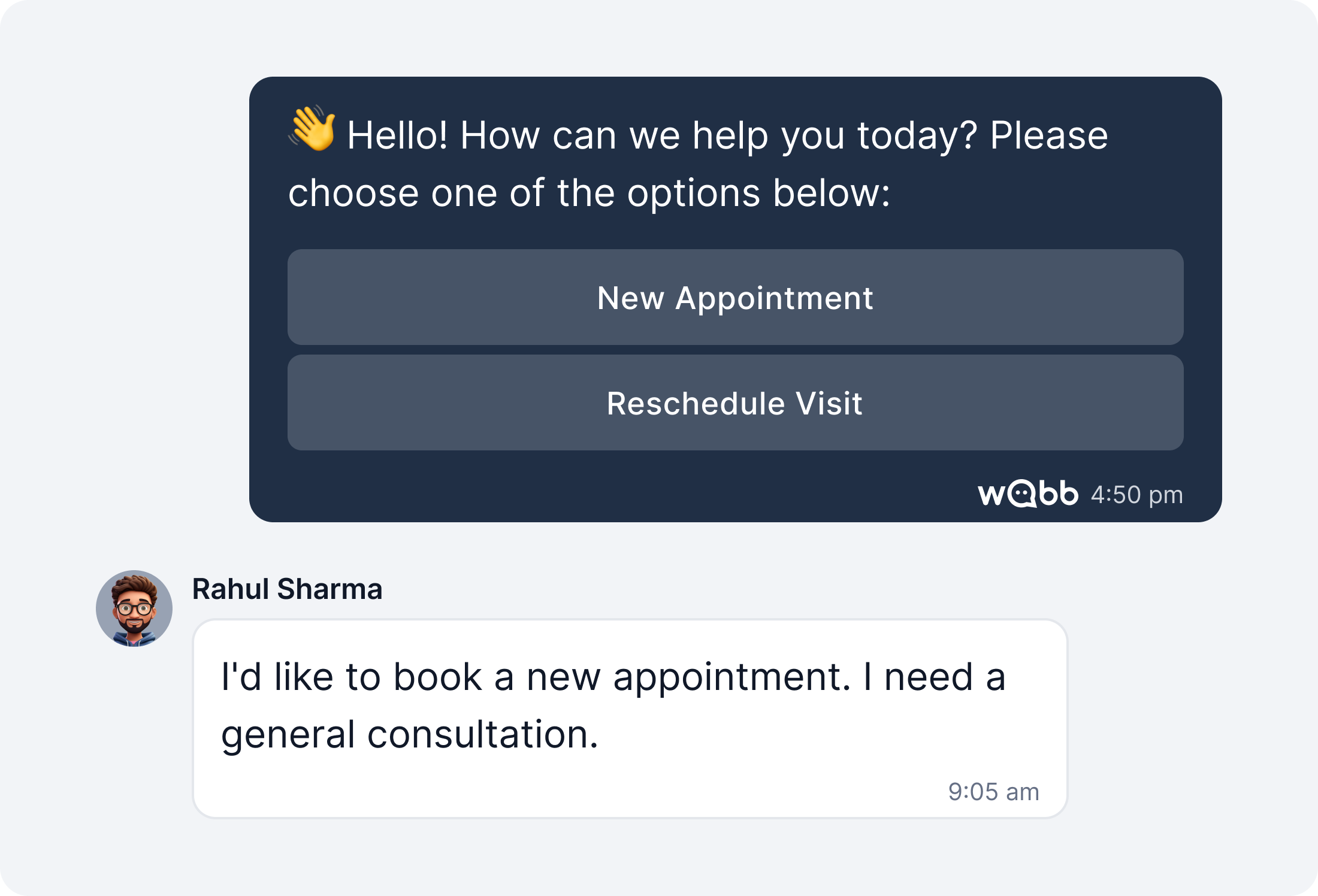
Task: Click the "general consultation." text line
Action: [x=410, y=734]
